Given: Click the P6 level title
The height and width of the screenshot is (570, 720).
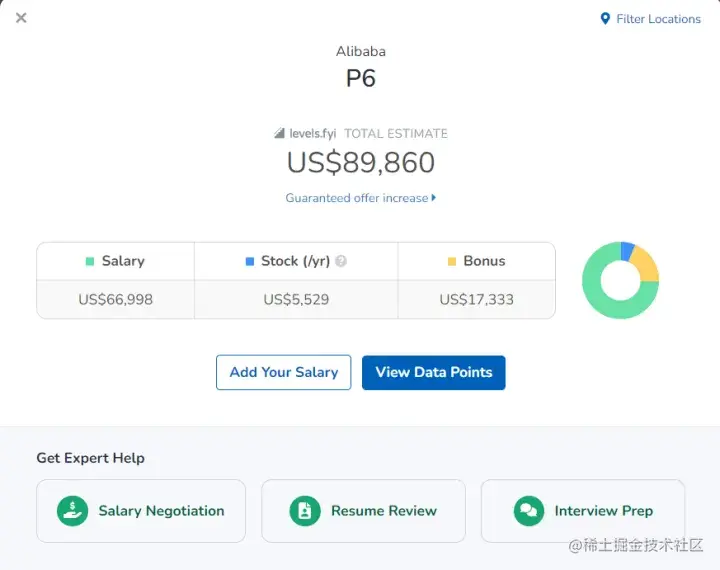Looking at the screenshot, I should [x=361, y=78].
